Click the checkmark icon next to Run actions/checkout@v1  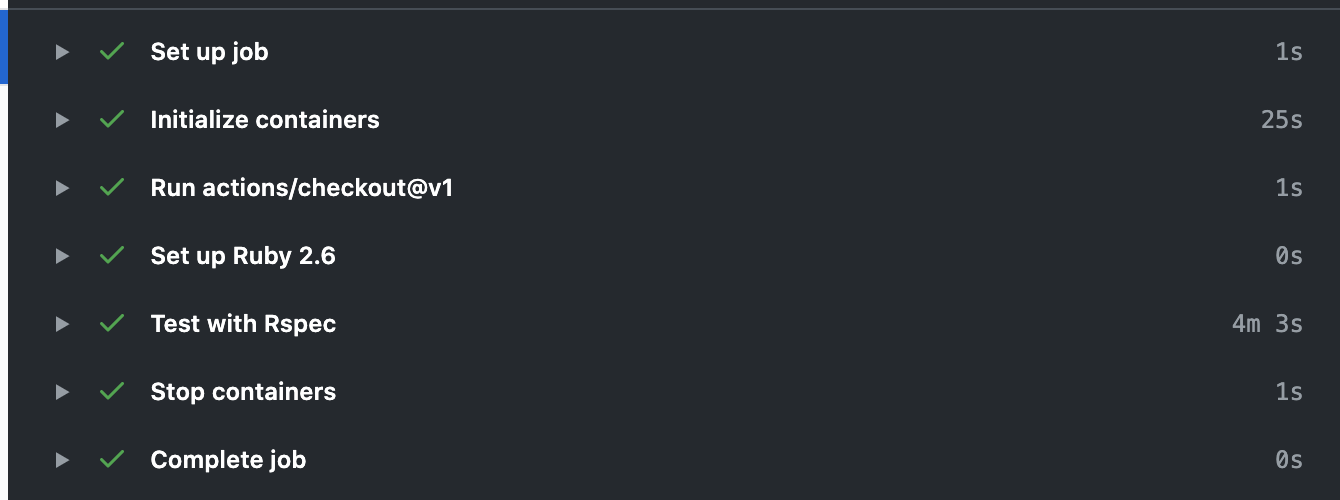tap(112, 187)
